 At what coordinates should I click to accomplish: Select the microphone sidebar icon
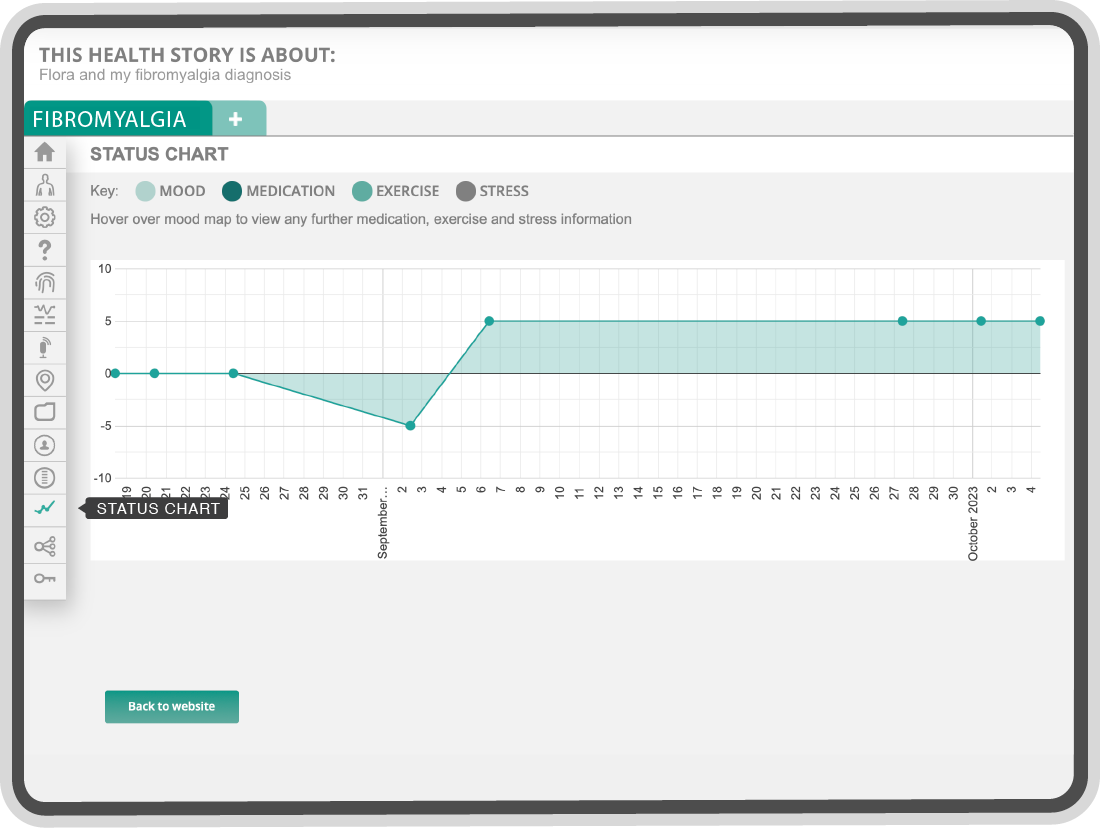pos(45,347)
